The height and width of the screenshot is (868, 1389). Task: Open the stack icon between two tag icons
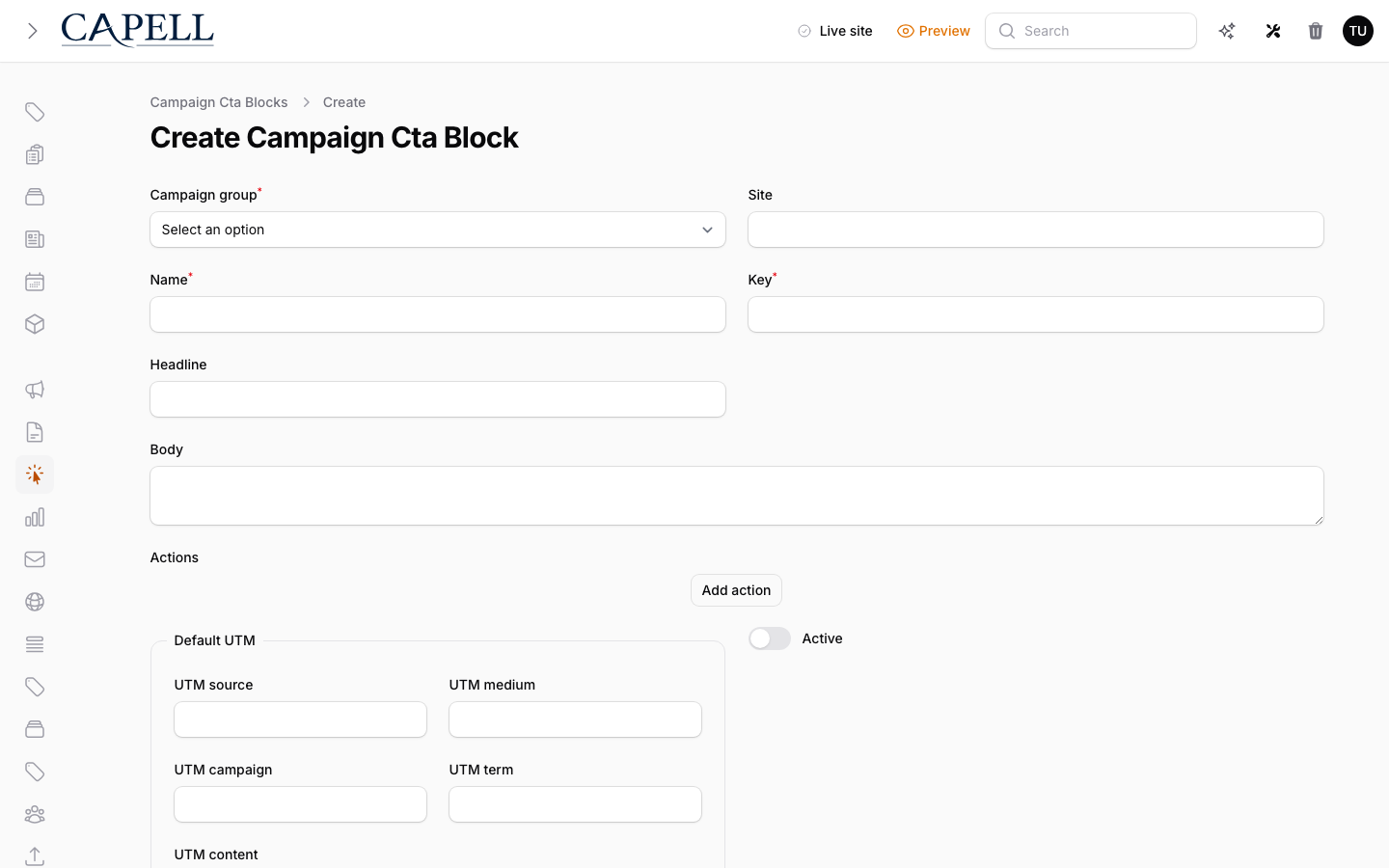pyautogui.click(x=35, y=729)
